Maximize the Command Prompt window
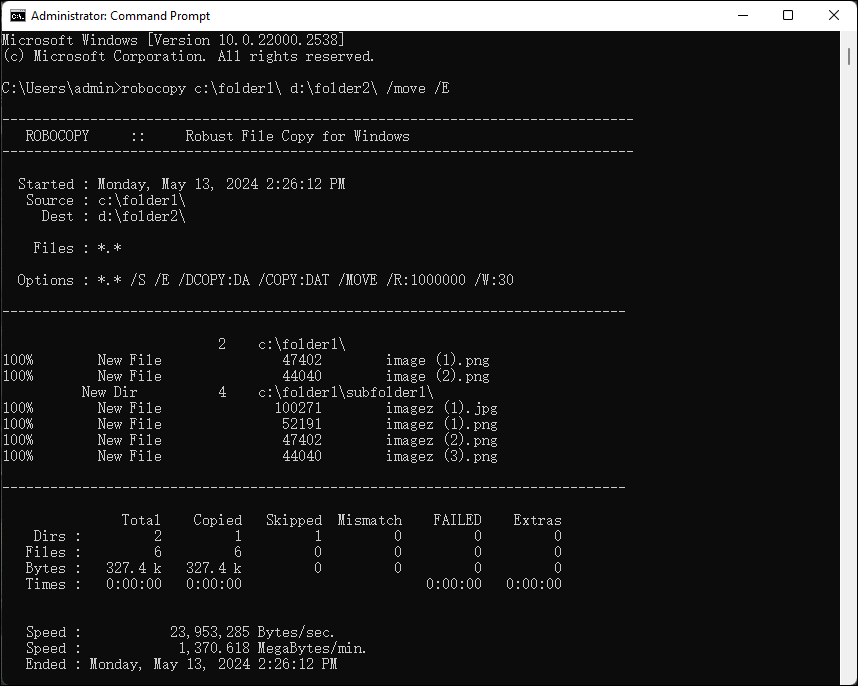The image size is (858, 686). [787, 15]
